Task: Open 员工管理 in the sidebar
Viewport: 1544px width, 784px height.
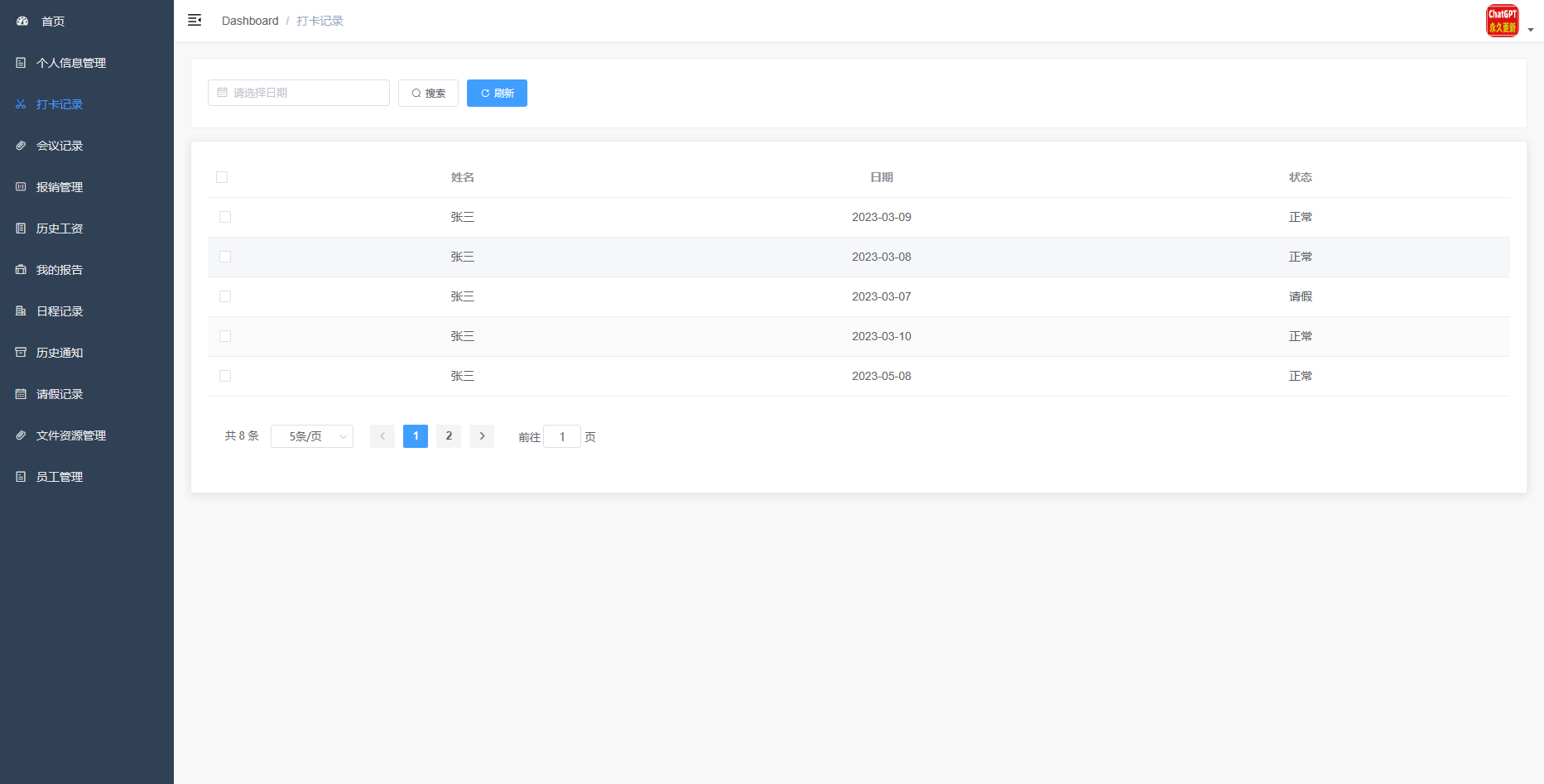Action: pyautogui.click(x=60, y=477)
